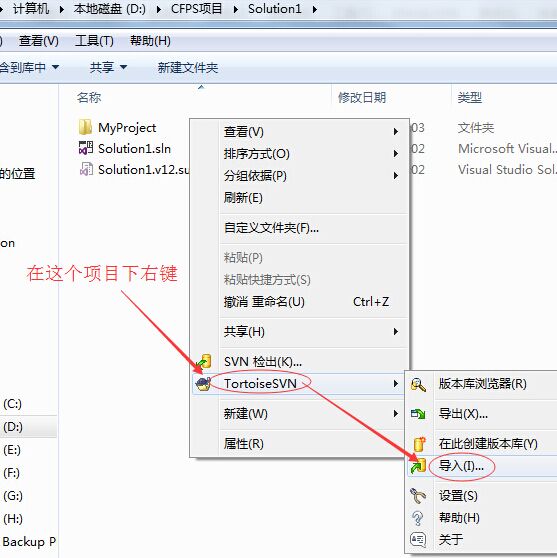Expand arrow next to TortoiseSVN entry
The height and width of the screenshot is (558, 557).
[396, 384]
